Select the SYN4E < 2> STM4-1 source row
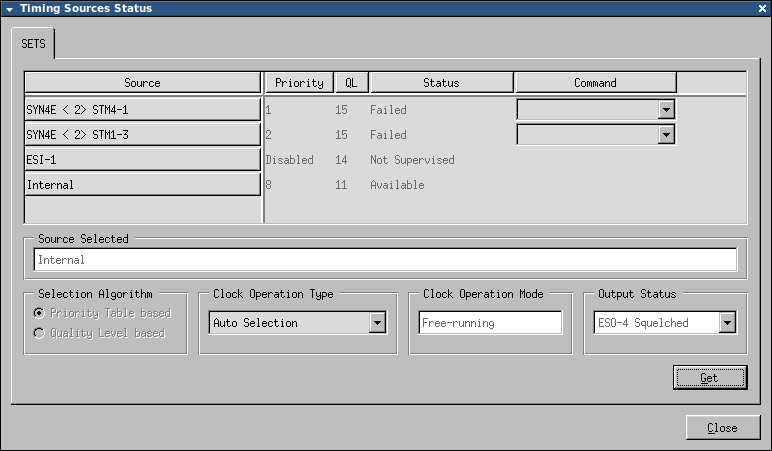The image size is (772, 451). click(x=142, y=110)
